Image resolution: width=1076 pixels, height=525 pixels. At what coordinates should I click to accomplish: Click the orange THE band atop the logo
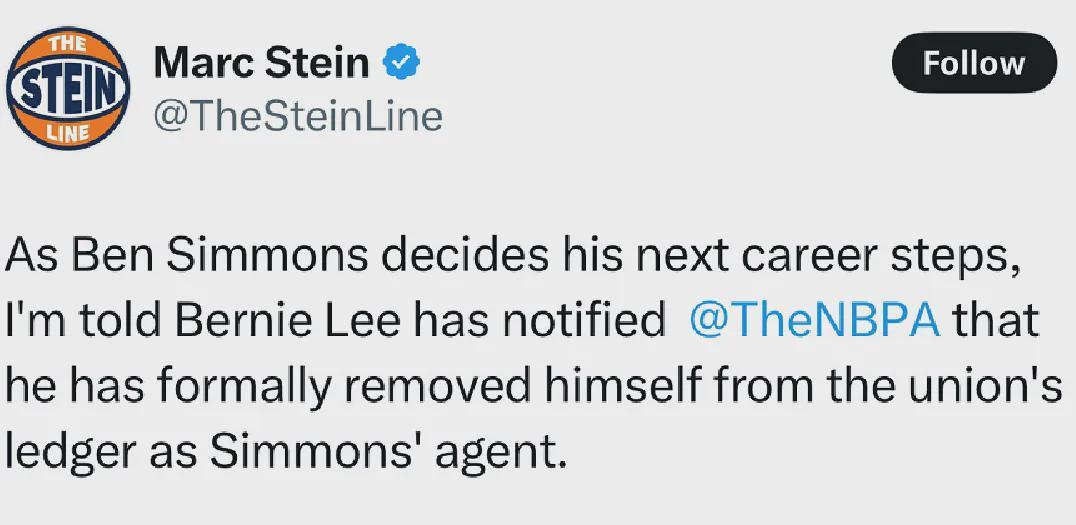tap(66, 45)
